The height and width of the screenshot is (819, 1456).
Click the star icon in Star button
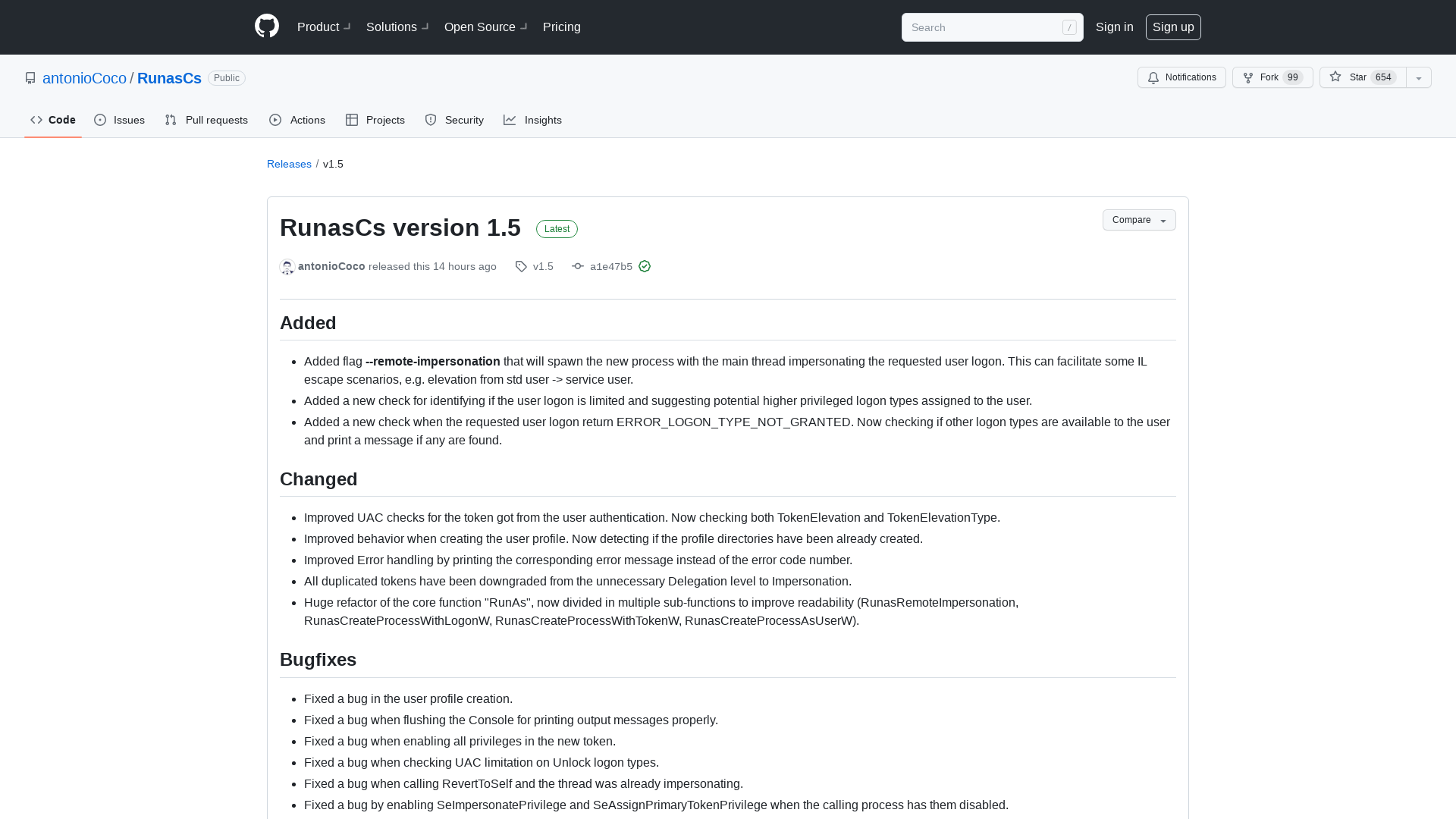tap(1335, 77)
